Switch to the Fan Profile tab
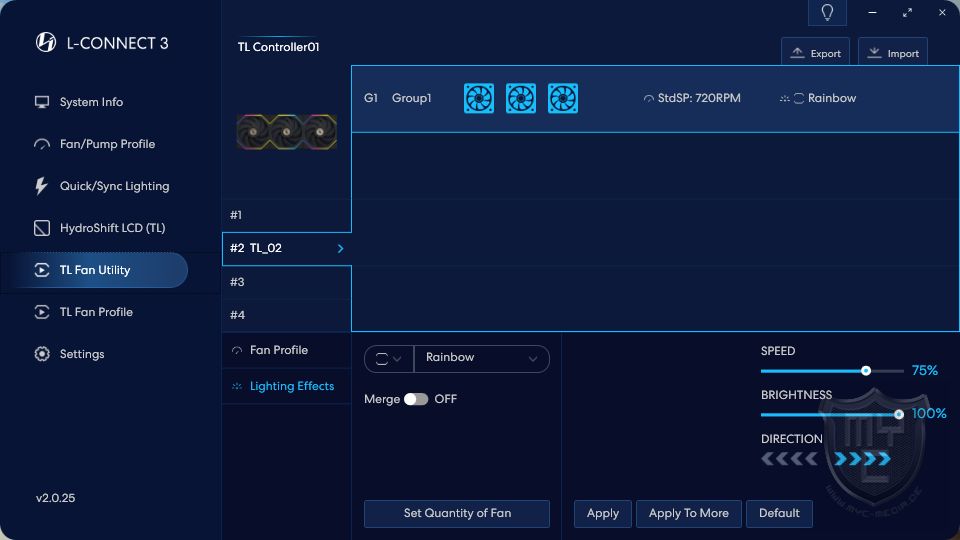The height and width of the screenshot is (540, 960). point(286,350)
